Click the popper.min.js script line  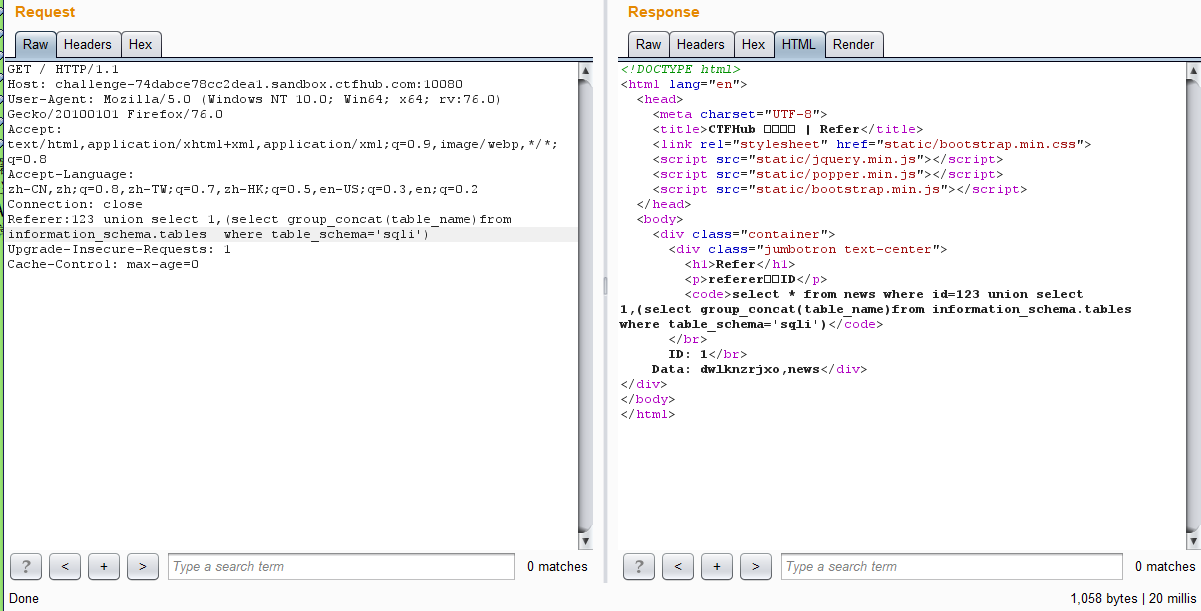pyautogui.click(x=827, y=174)
